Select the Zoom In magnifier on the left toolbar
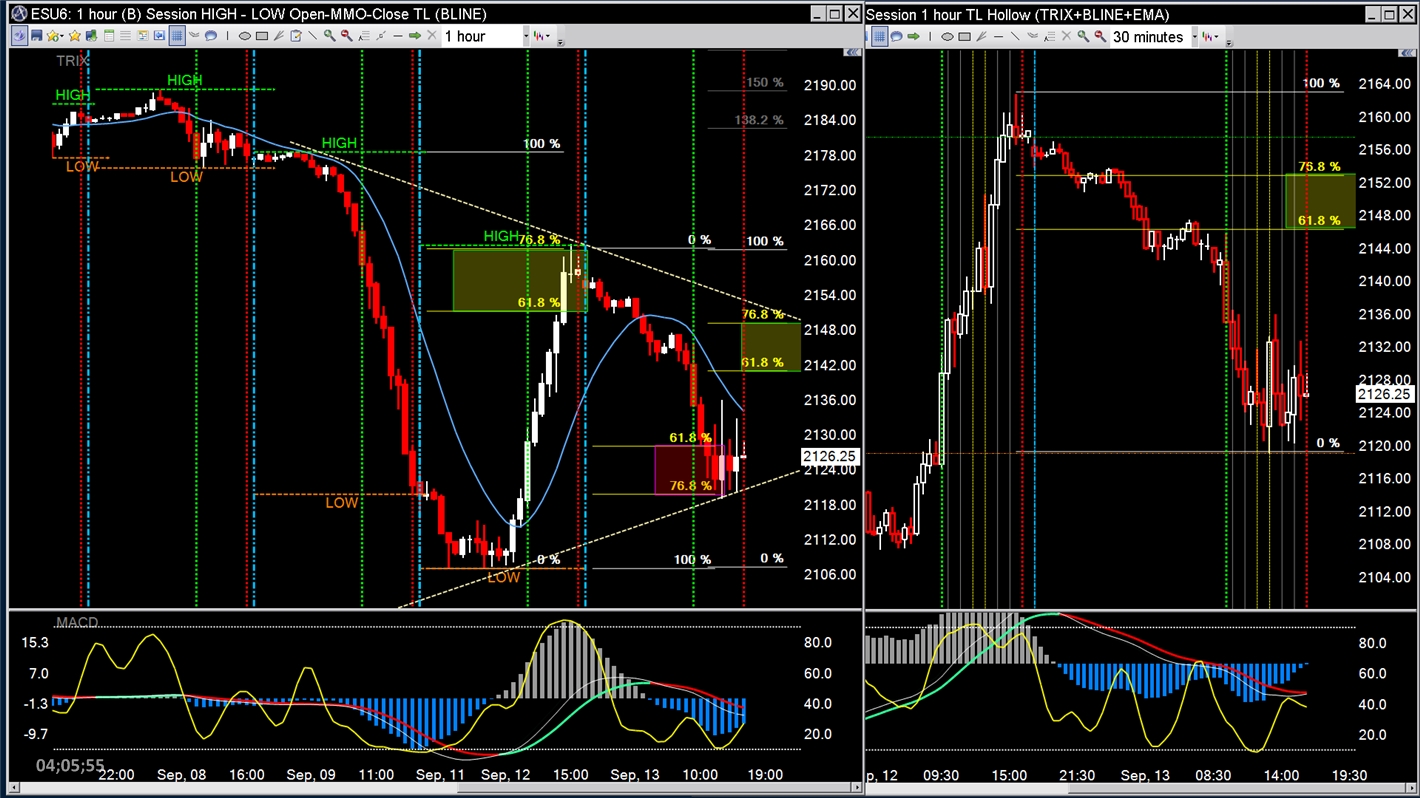This screenshot has height=798, width=1420. click(330, 36)
